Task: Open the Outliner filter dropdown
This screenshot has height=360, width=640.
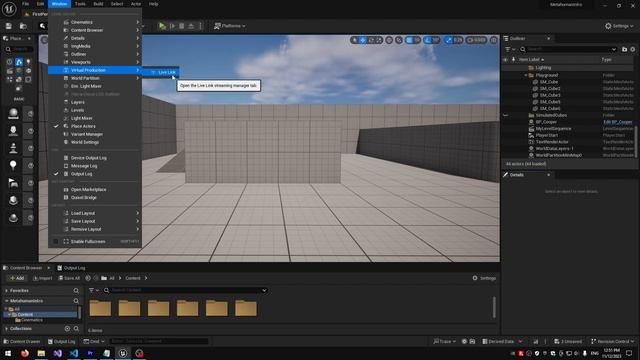Action: 510,49
